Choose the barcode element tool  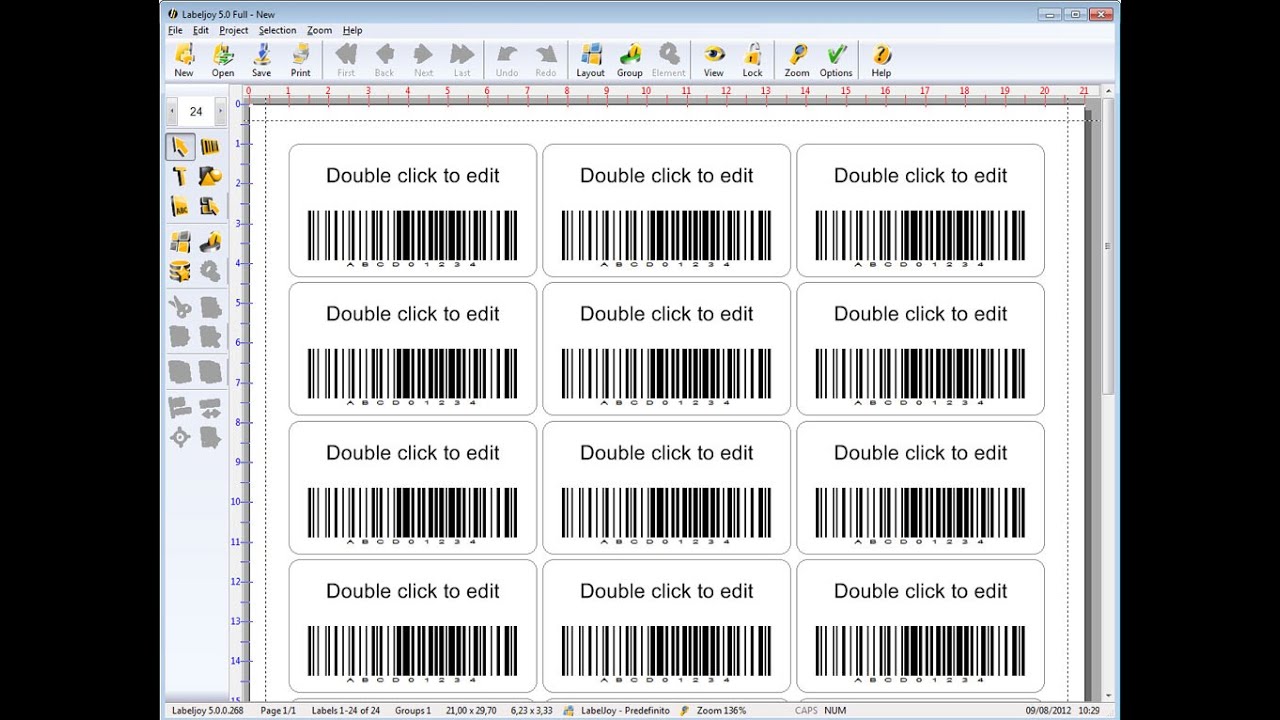point(210,147)
